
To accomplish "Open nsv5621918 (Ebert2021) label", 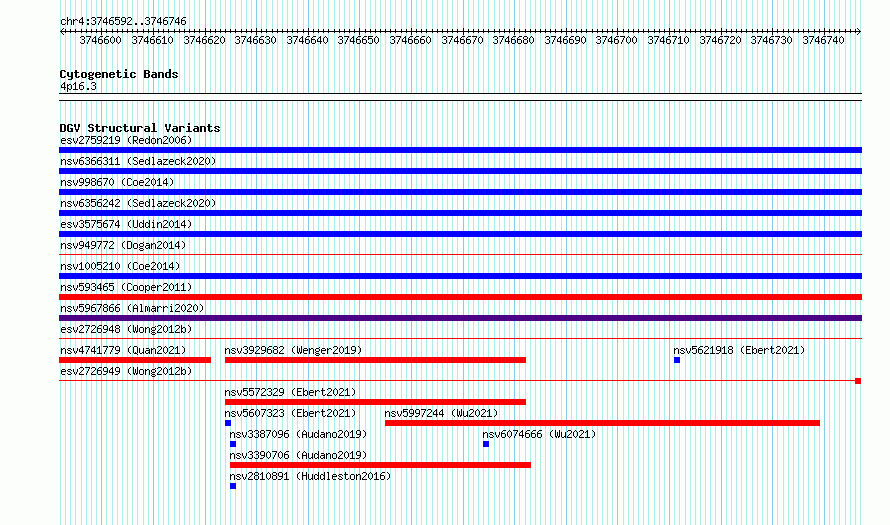I will coord(739,350).
